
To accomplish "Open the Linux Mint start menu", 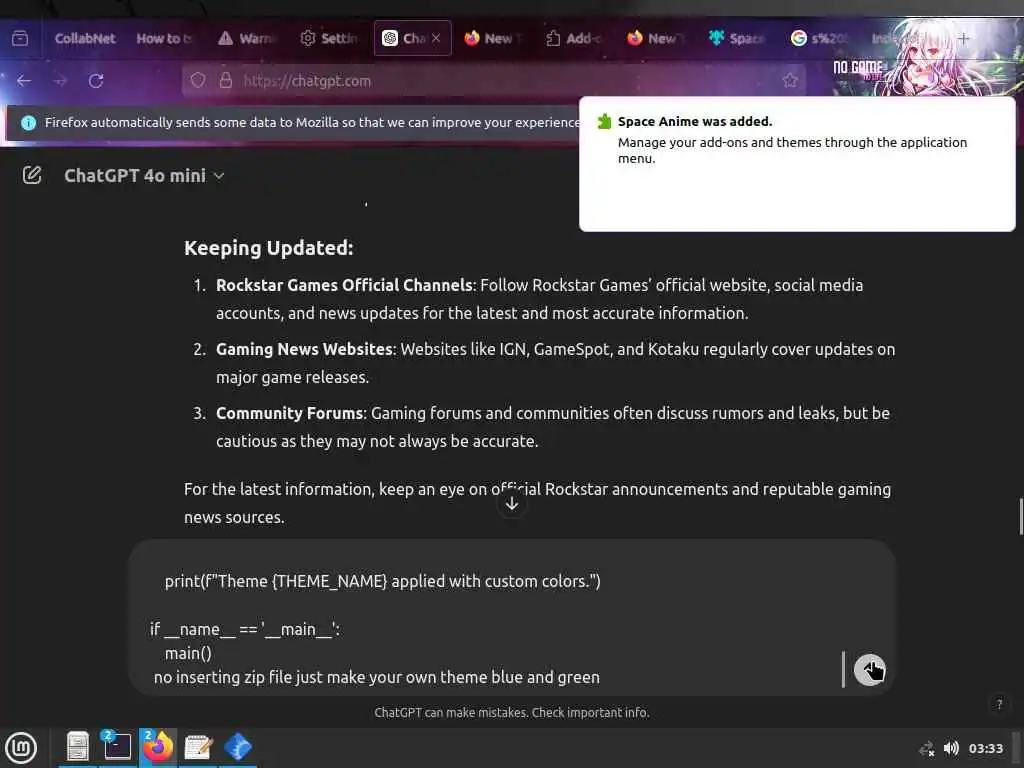I will (20, 748).
